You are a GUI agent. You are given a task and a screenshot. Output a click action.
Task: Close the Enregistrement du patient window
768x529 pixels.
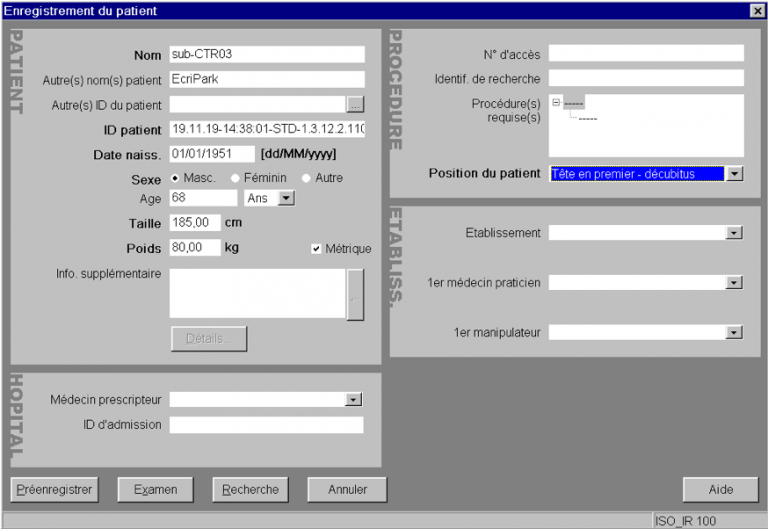(x=756, y=10)
